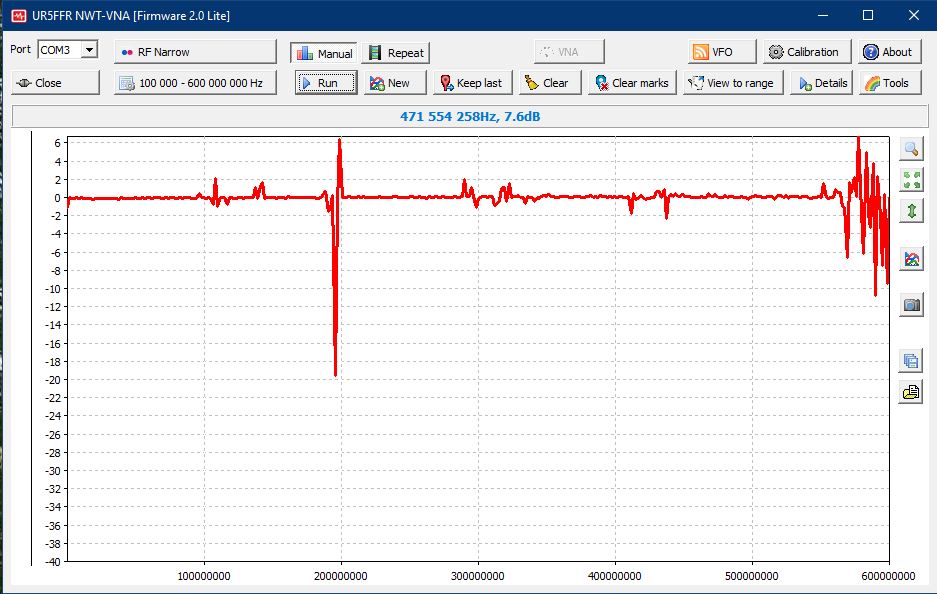937x594 pixels.
Task: Click the trace peak near 200000000 Hz
Action: [x=340, y=142]
